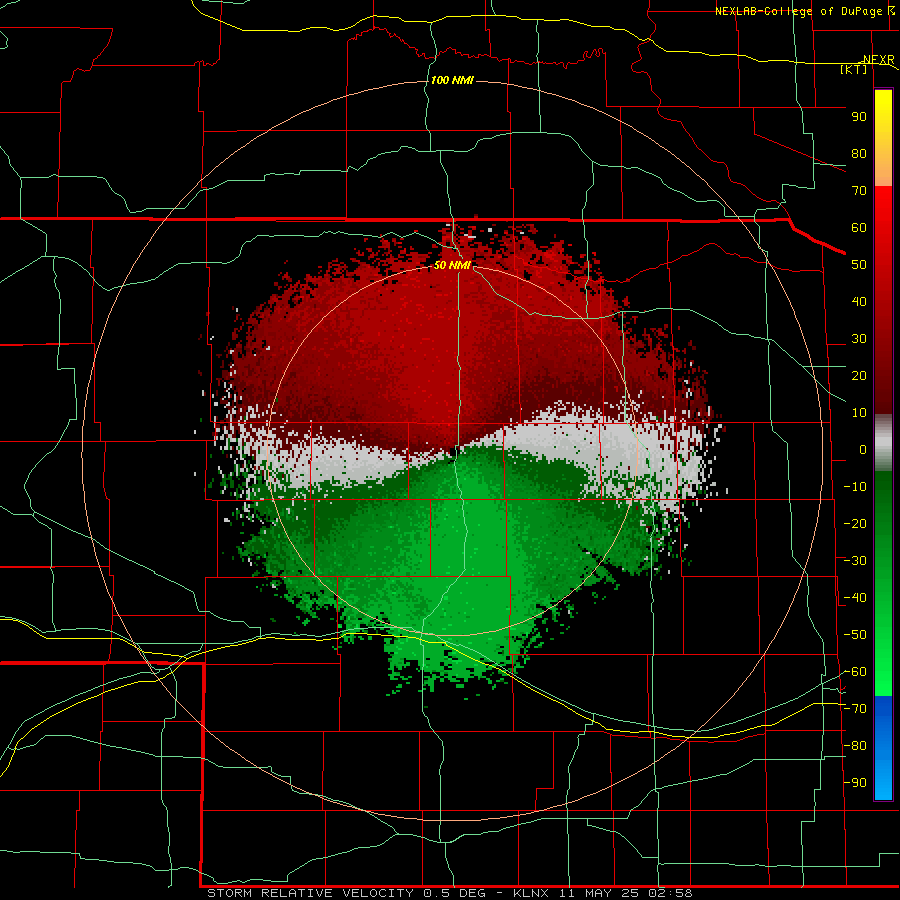Screen dimensions: 900x900
Task: Click the "STORM RELATIVE VELOCITY 0.5 DEG" caption
Action: coord(346,893)
